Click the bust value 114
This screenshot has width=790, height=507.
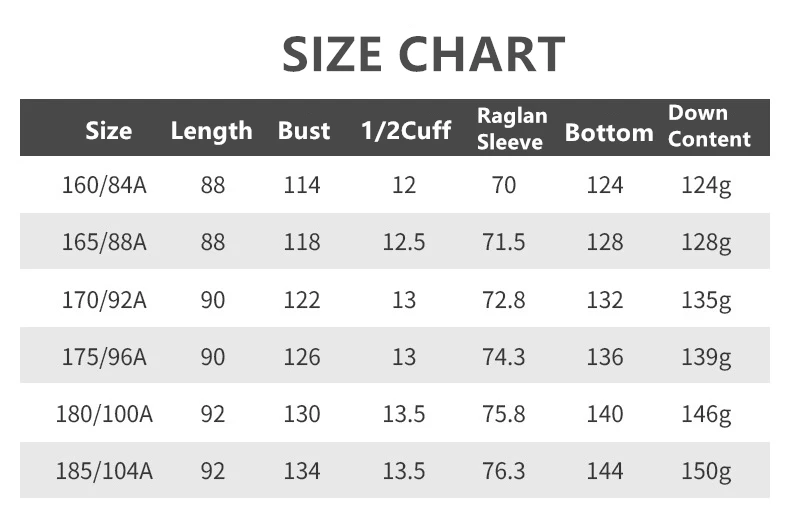pyautogui.click(x=301, y=185)
